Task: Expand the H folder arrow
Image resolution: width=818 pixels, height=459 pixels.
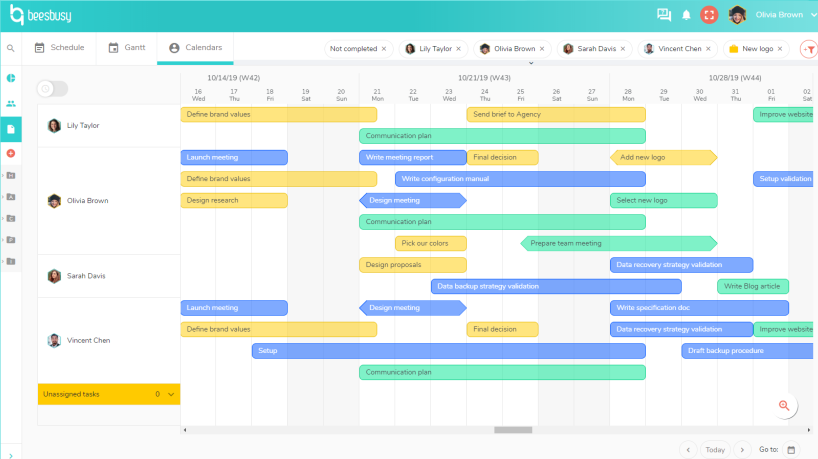Action: tap(3, 175)
